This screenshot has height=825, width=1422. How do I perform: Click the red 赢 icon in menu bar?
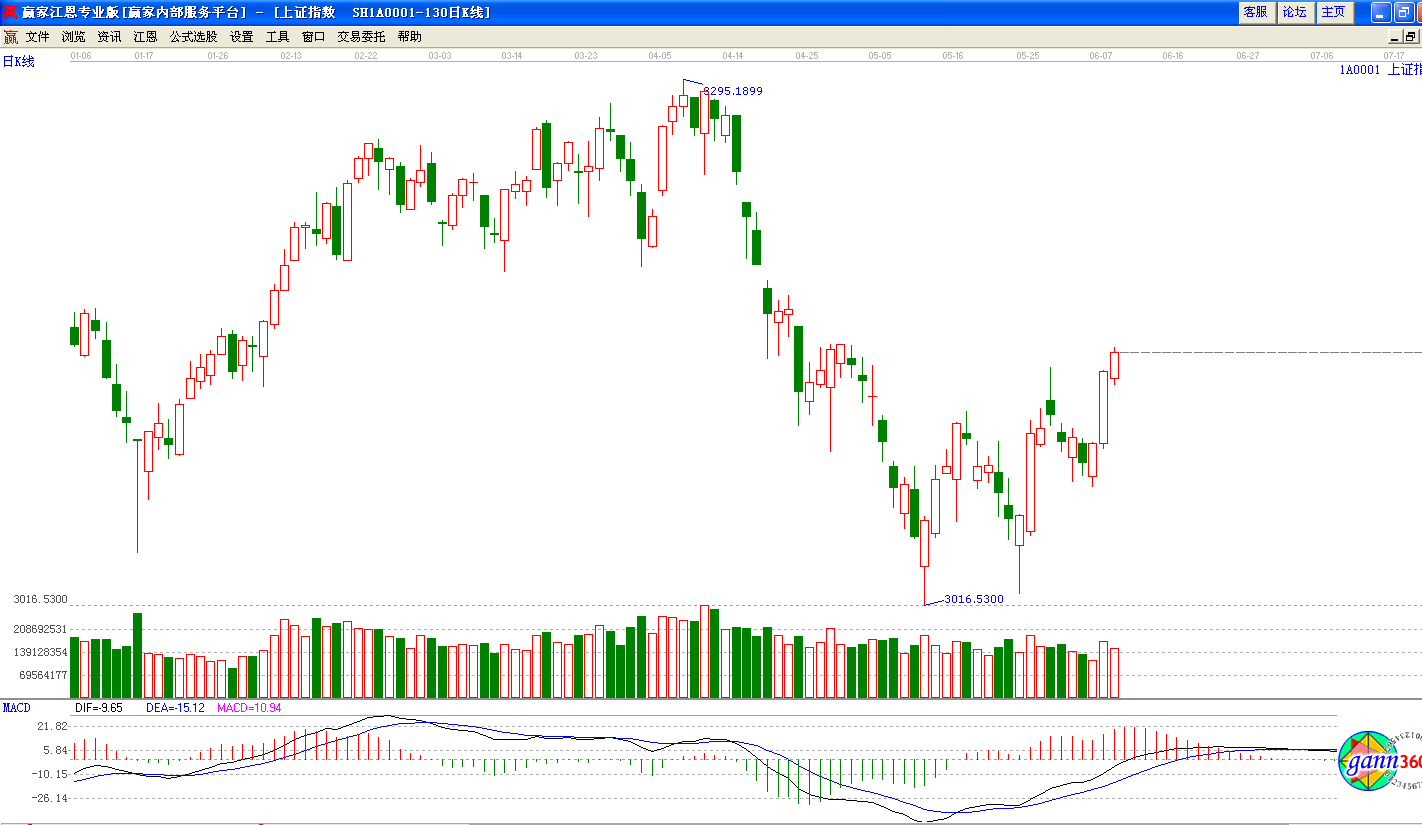[x=10, y=37]
